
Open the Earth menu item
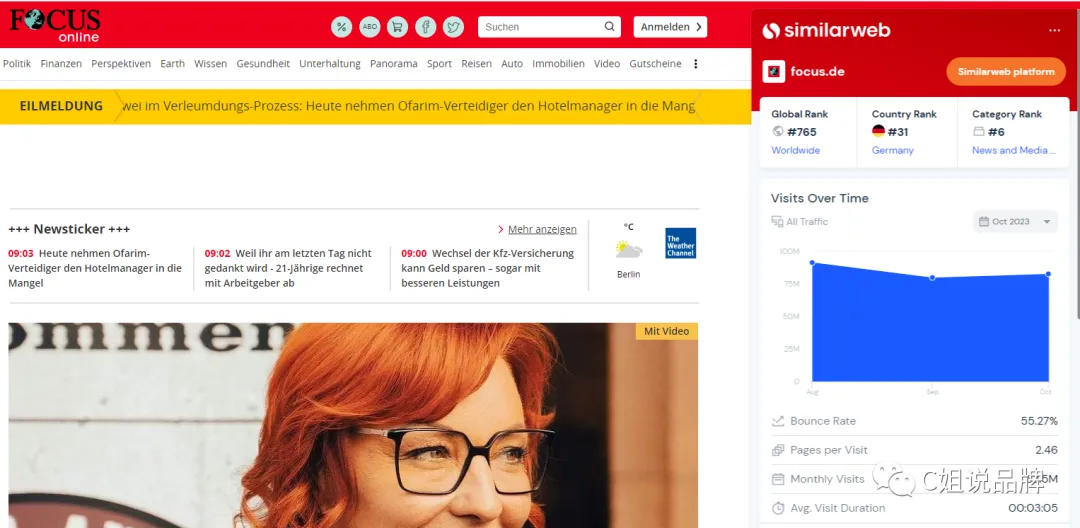tap(172, 63)
